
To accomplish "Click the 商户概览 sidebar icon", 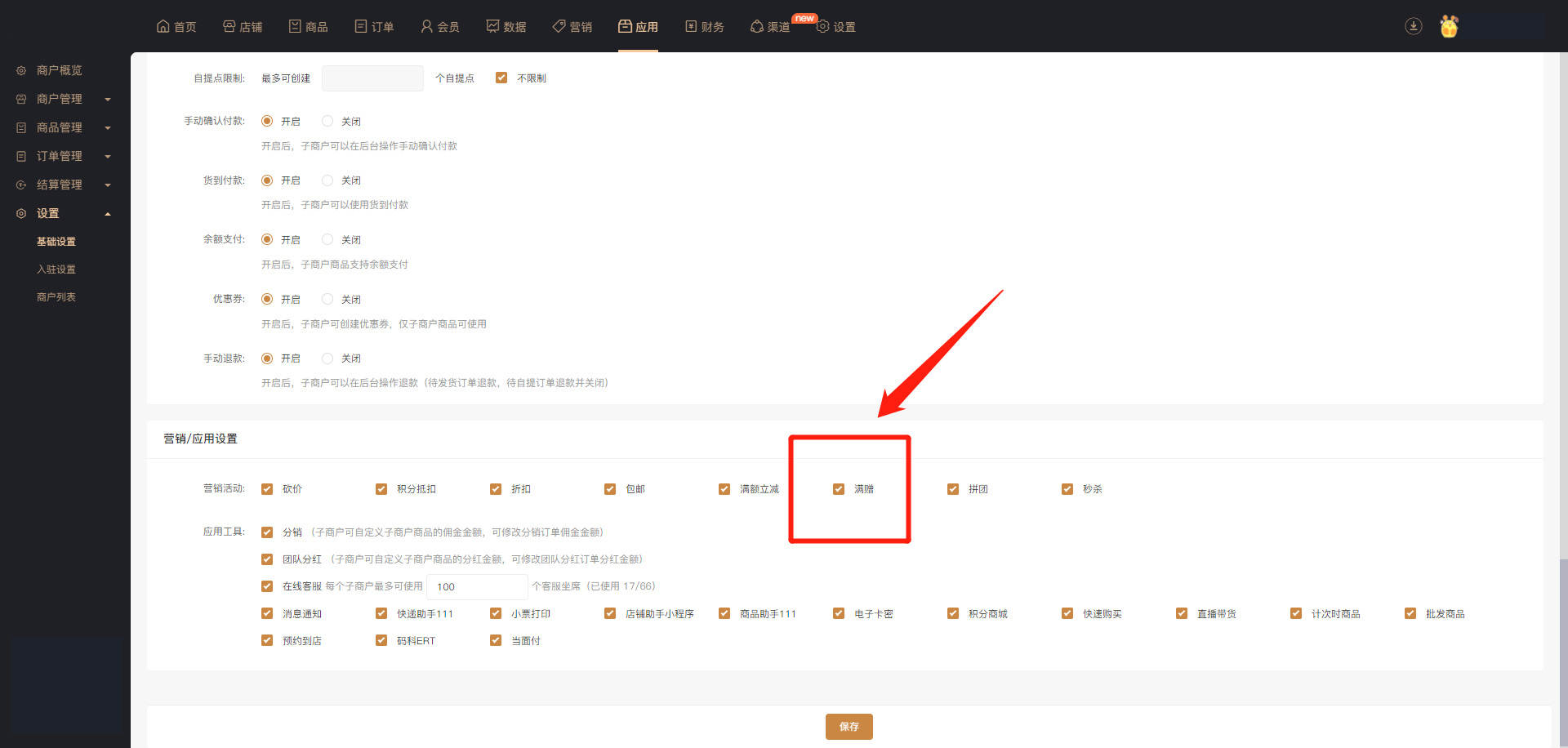I will click(21, 71).
